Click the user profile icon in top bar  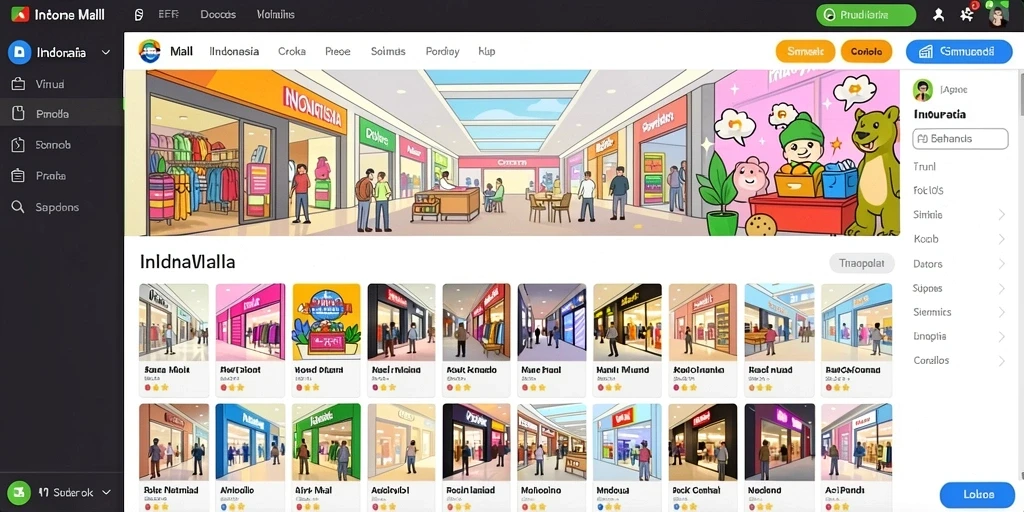pos(938,14)
